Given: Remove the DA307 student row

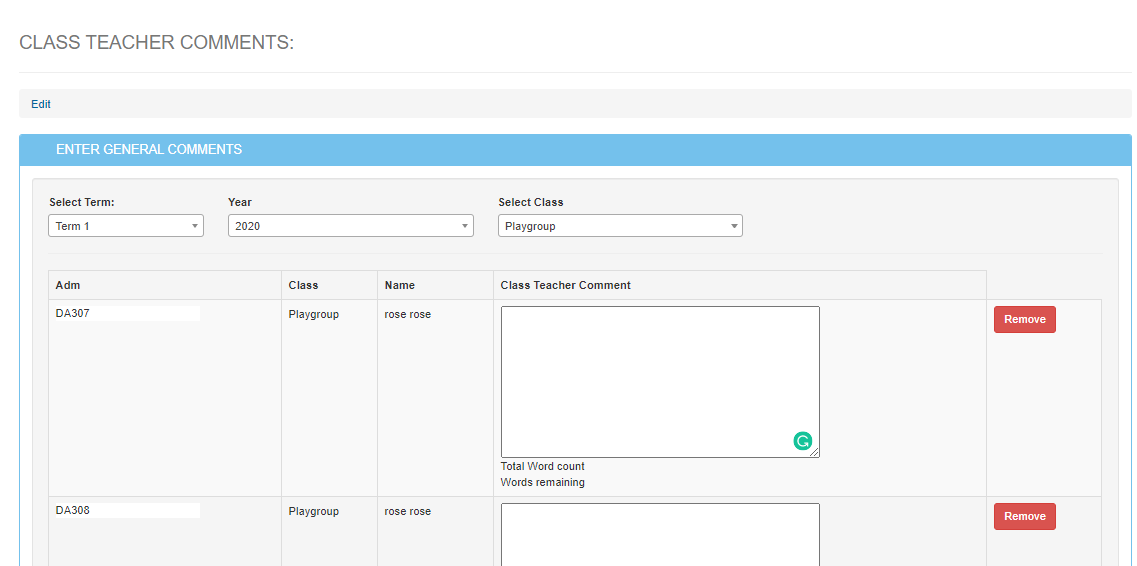Looking at the screenshot, I should point(1024,320).
